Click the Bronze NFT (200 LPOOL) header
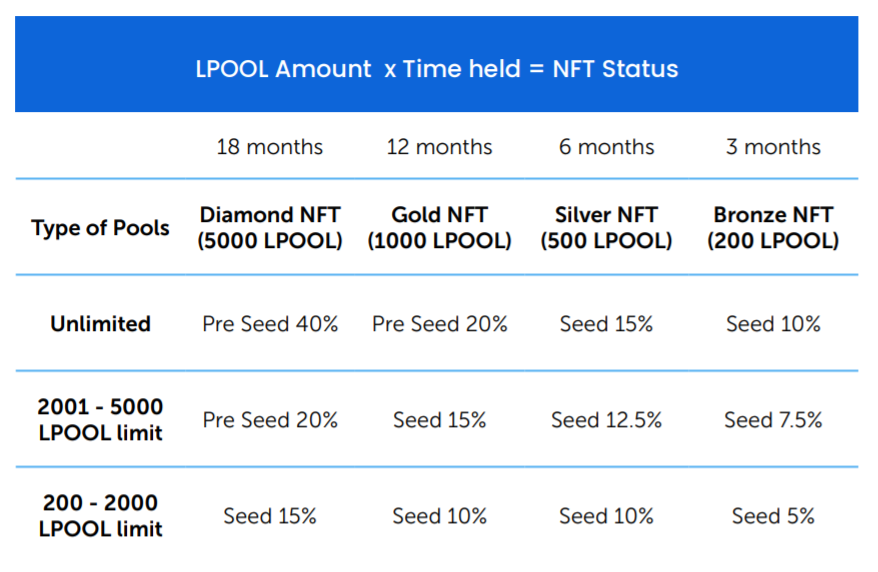Screen dimensions: 878x572 [773, 228]
